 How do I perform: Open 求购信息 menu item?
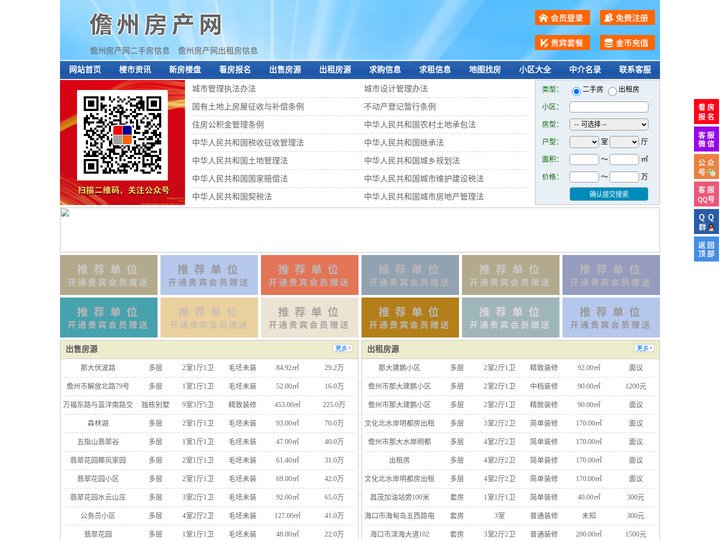point(385,70)
